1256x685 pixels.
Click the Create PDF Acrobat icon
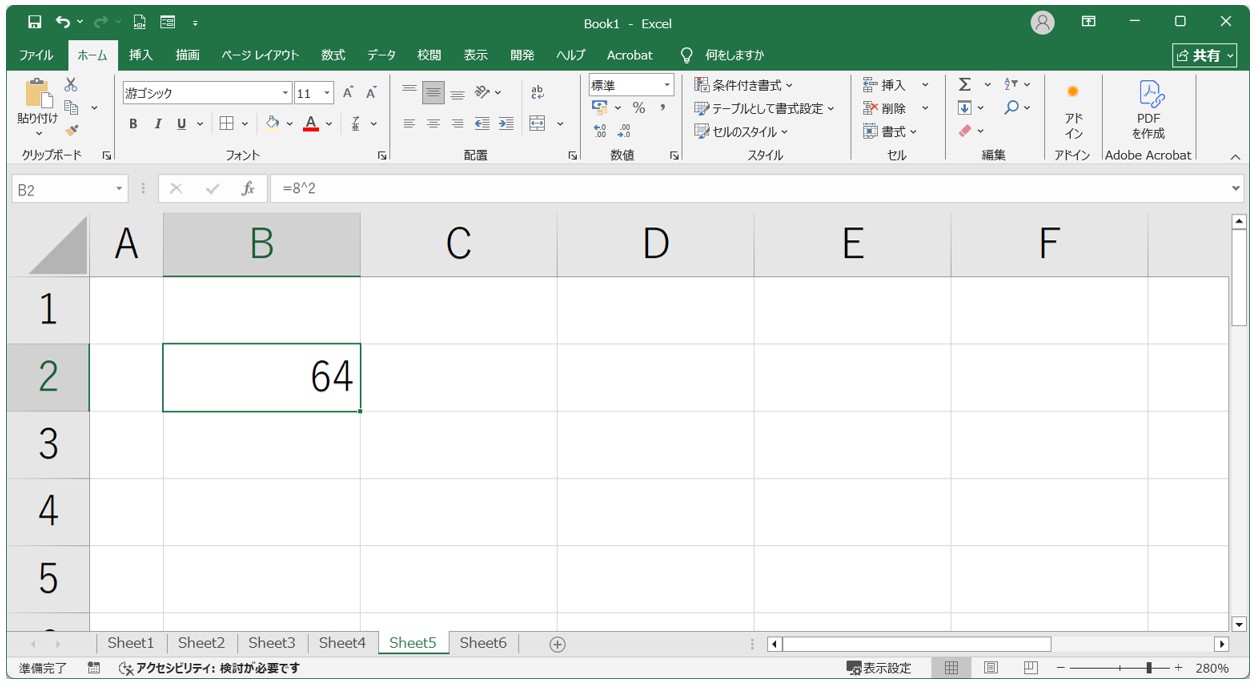click(1148, 110)
